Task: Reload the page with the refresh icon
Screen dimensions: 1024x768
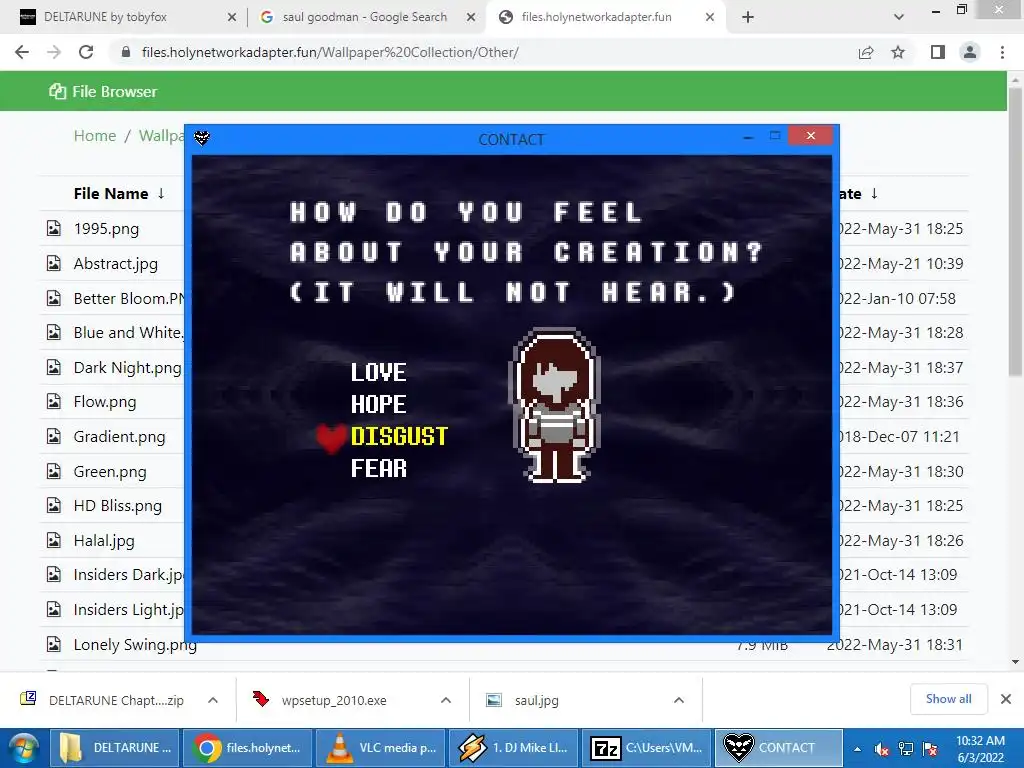Action: click(86, 52)
